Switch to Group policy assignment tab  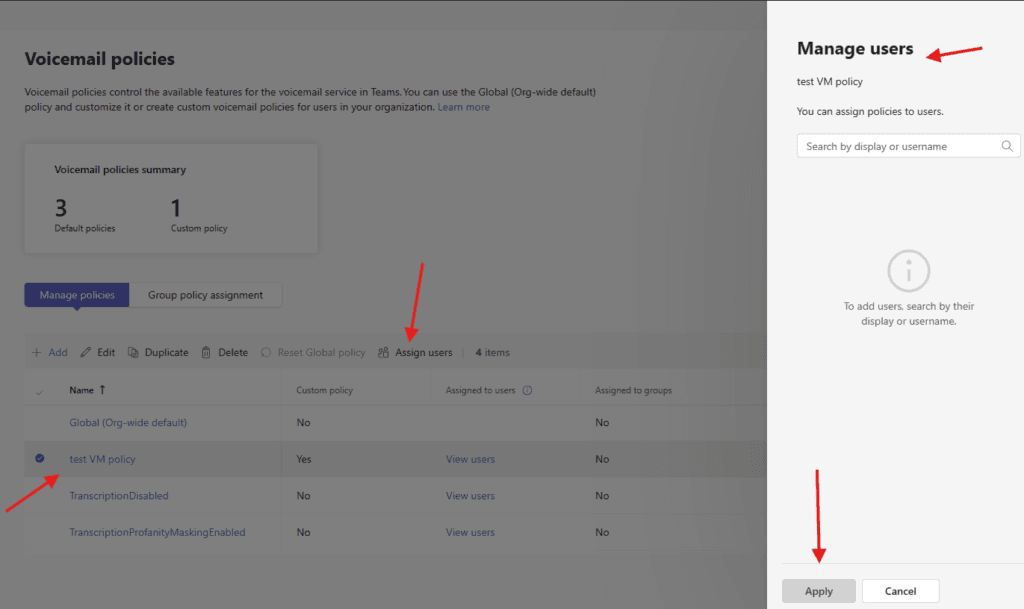pyautogui.click(x=205, y=295)
